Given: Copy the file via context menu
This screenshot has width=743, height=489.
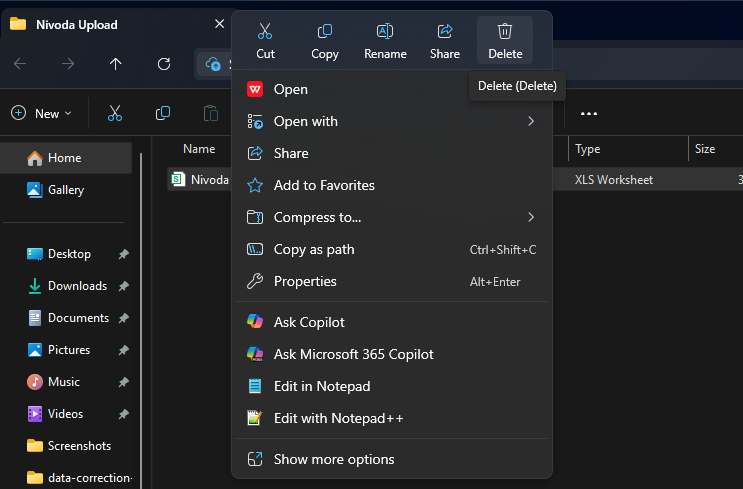Looking at the screenshot, I should coord(325,41).
